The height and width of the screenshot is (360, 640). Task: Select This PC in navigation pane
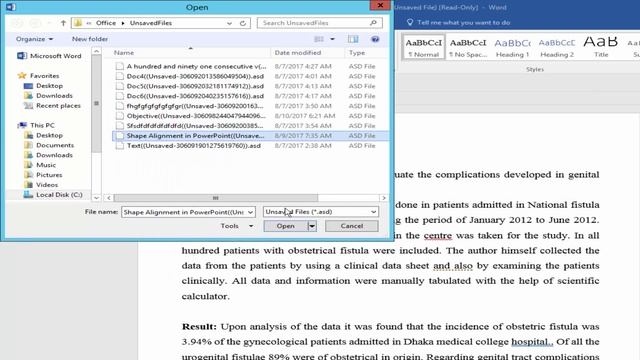[x=36, y=125]
